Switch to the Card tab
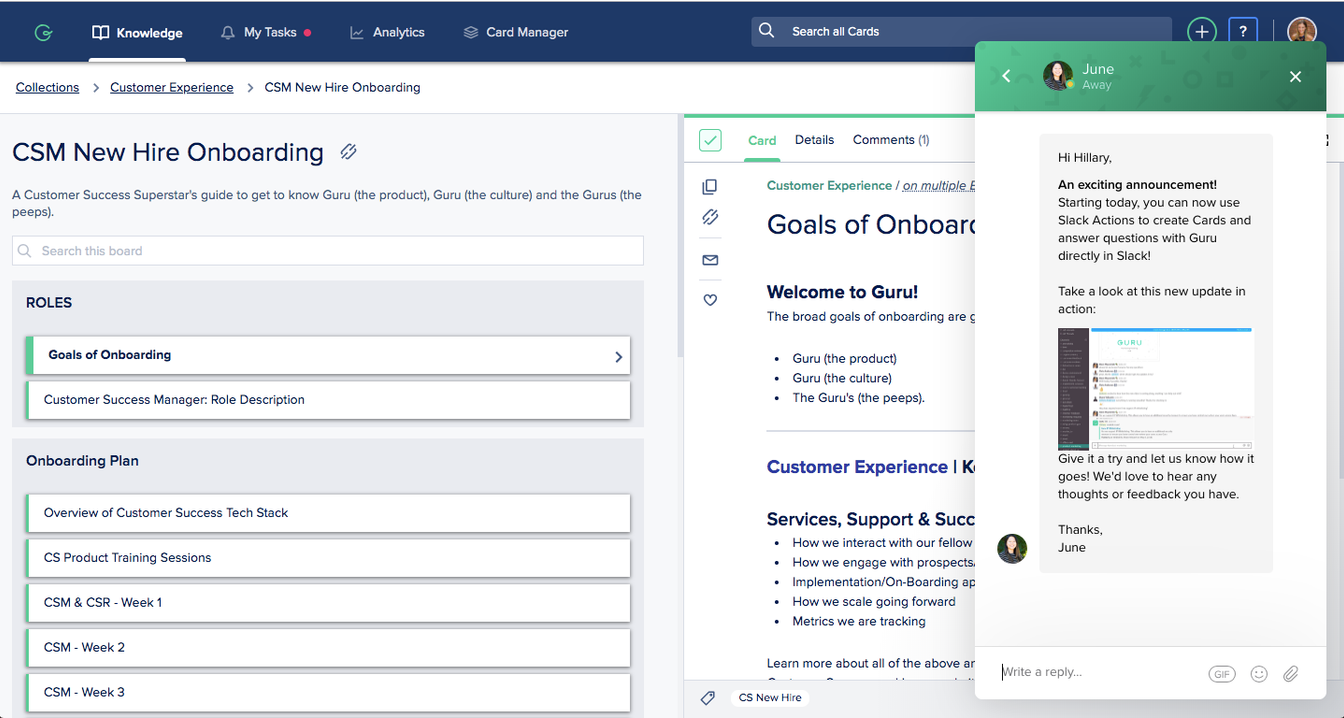The image size is (1344, 718). point(762,140)
